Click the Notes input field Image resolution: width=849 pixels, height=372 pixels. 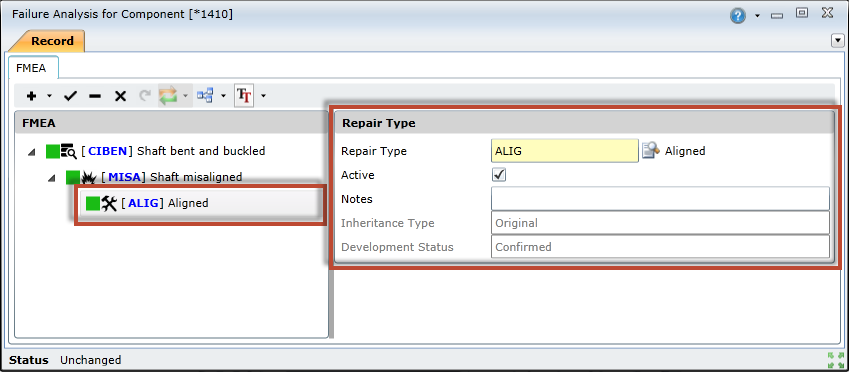pyautogui.click(x=661, y=199)
